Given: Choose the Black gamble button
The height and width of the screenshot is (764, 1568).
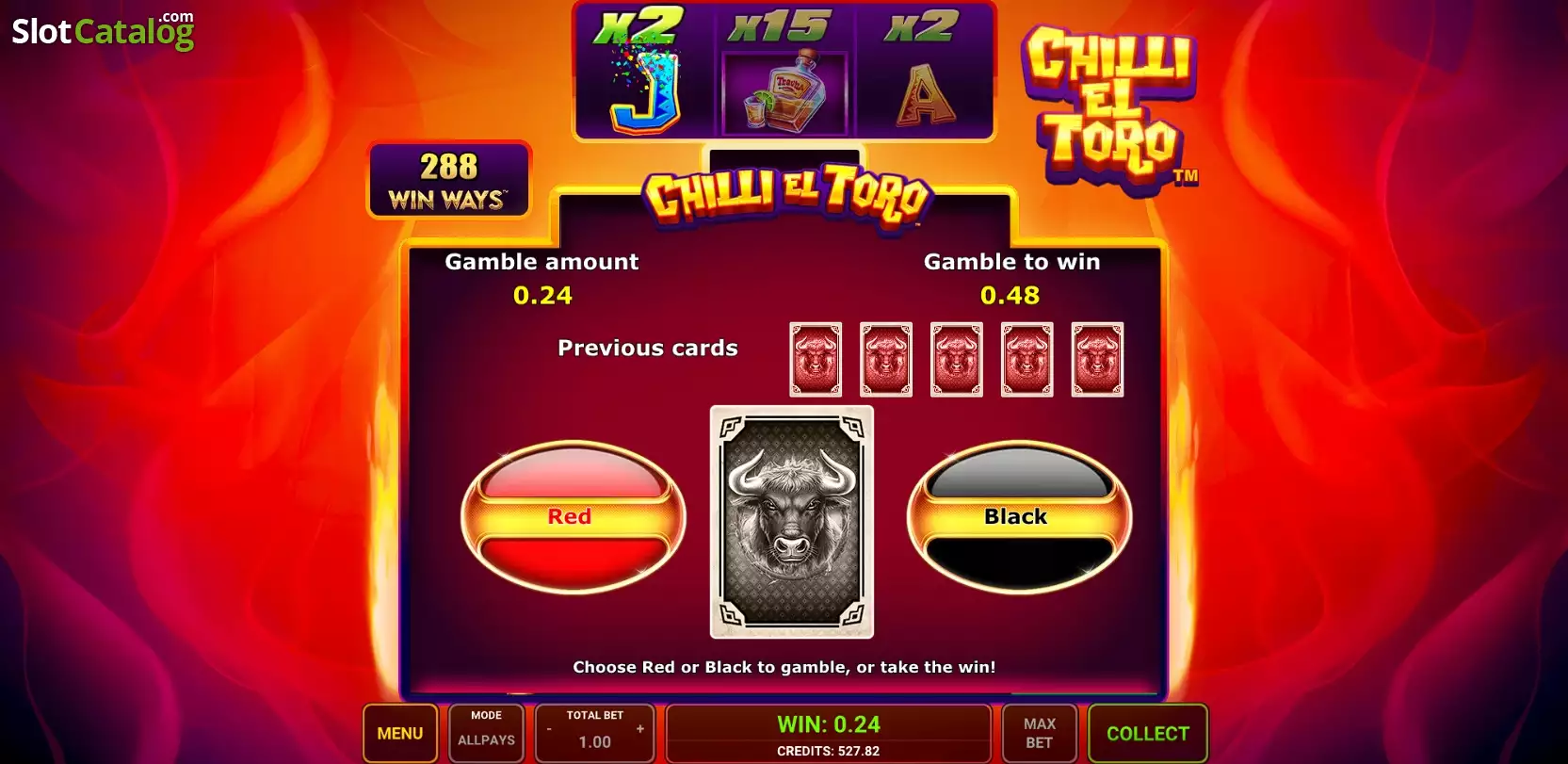Looking at the screenshot, I should (1019, 517).
